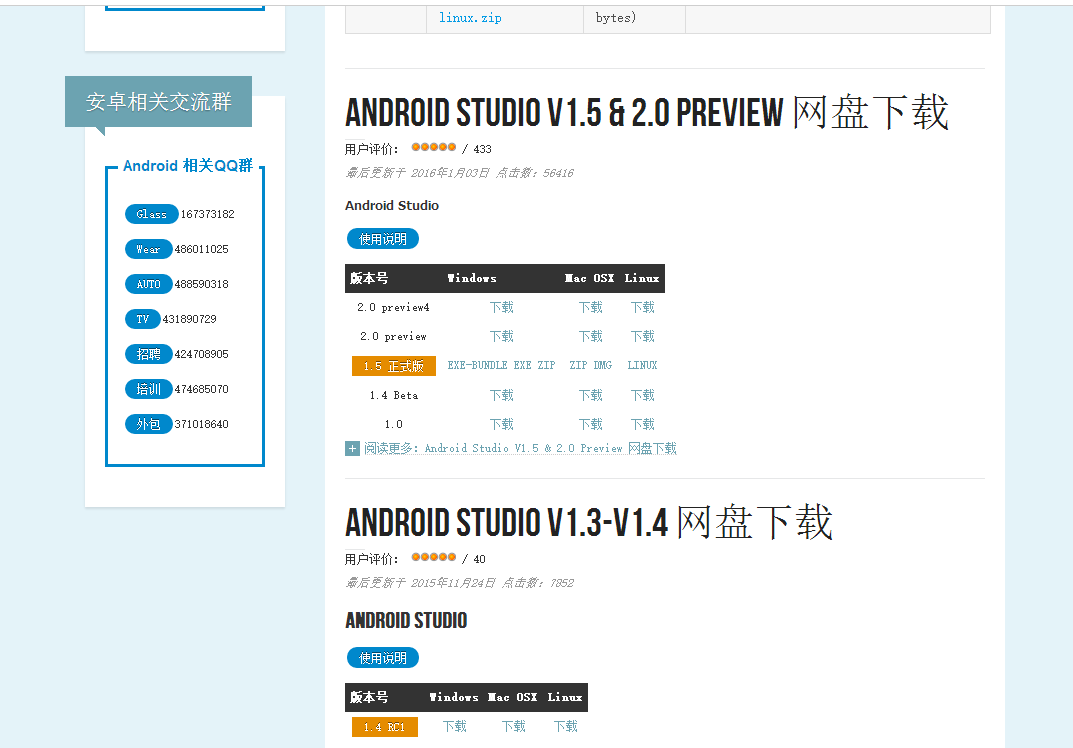Select the QQ number 167373182
1073x748 pixels.
pos(207,214)
